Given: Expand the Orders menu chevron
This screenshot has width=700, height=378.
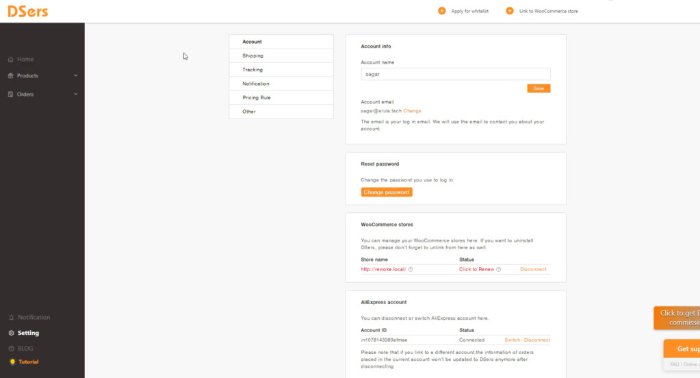Looking at the screenshot, I should tap(75, 94).
